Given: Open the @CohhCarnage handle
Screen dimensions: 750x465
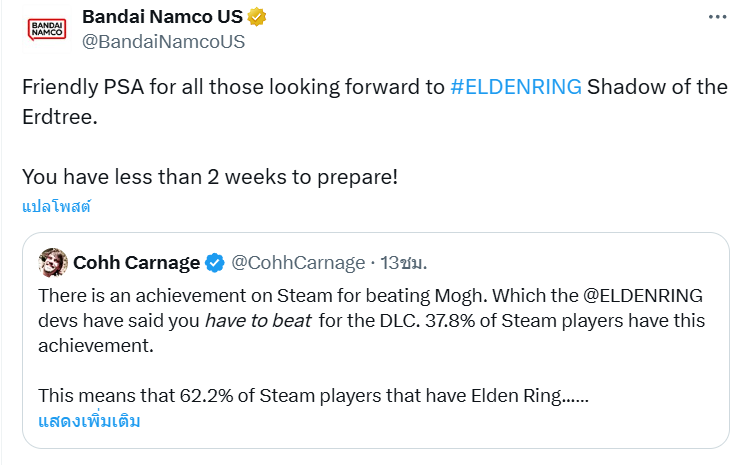Looking at the screenshot, I should (298, 263).
